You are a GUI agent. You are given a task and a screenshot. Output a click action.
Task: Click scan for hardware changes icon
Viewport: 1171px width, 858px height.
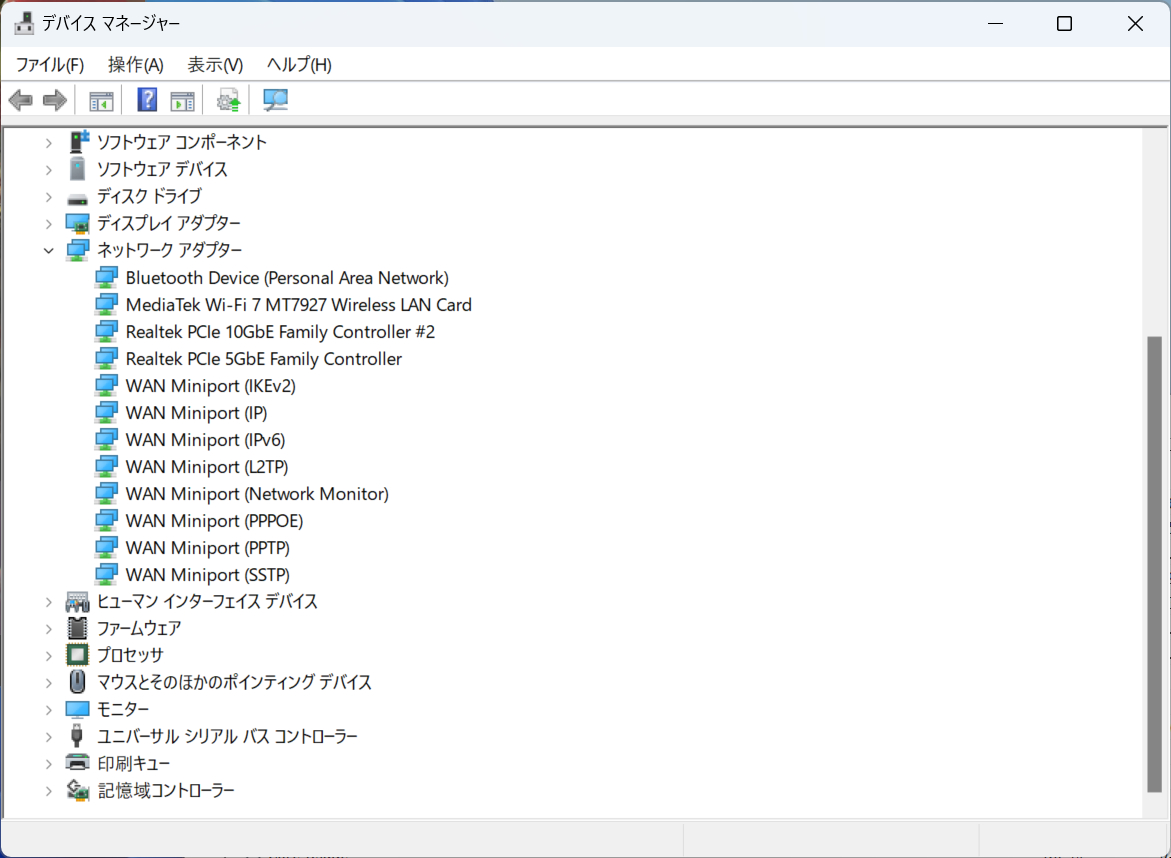pyautogui.click(x=275, y=100)
